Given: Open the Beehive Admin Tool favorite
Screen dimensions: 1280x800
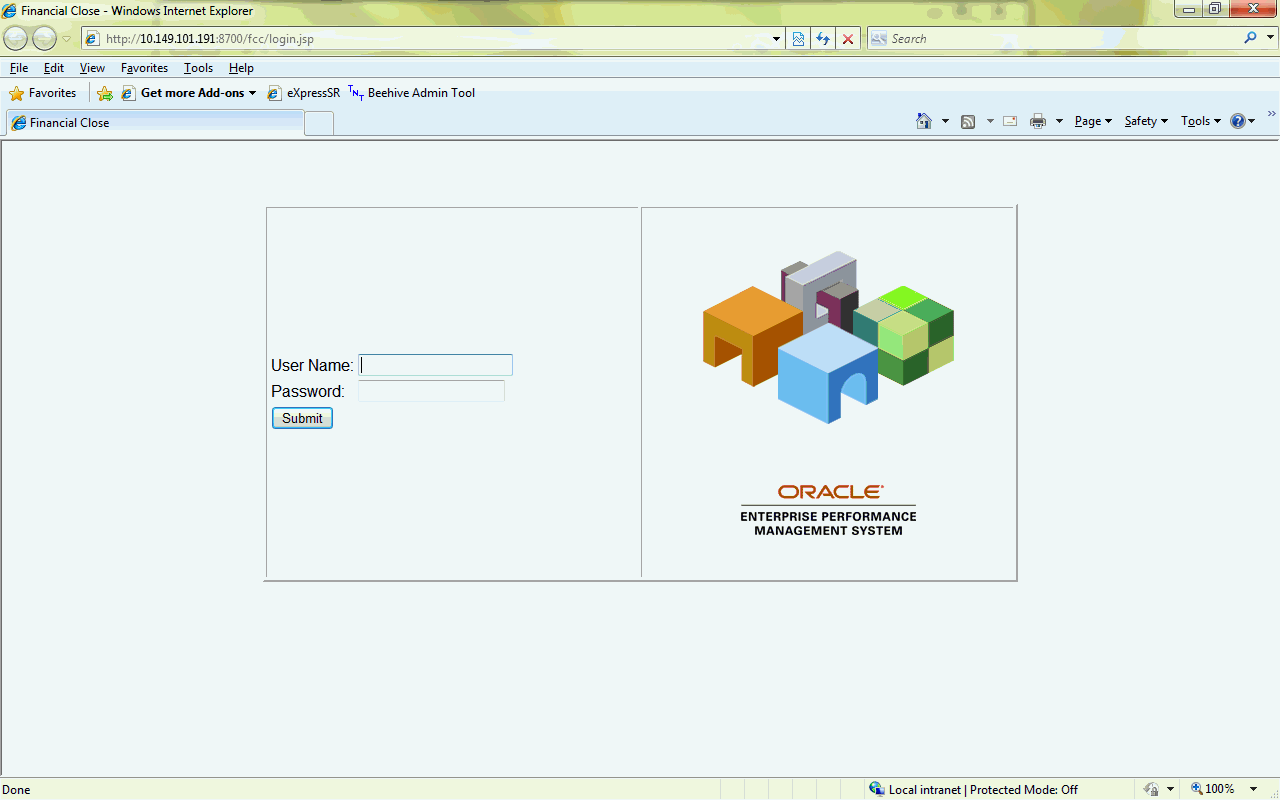Looking at the screenshot, I should (412, 93).
